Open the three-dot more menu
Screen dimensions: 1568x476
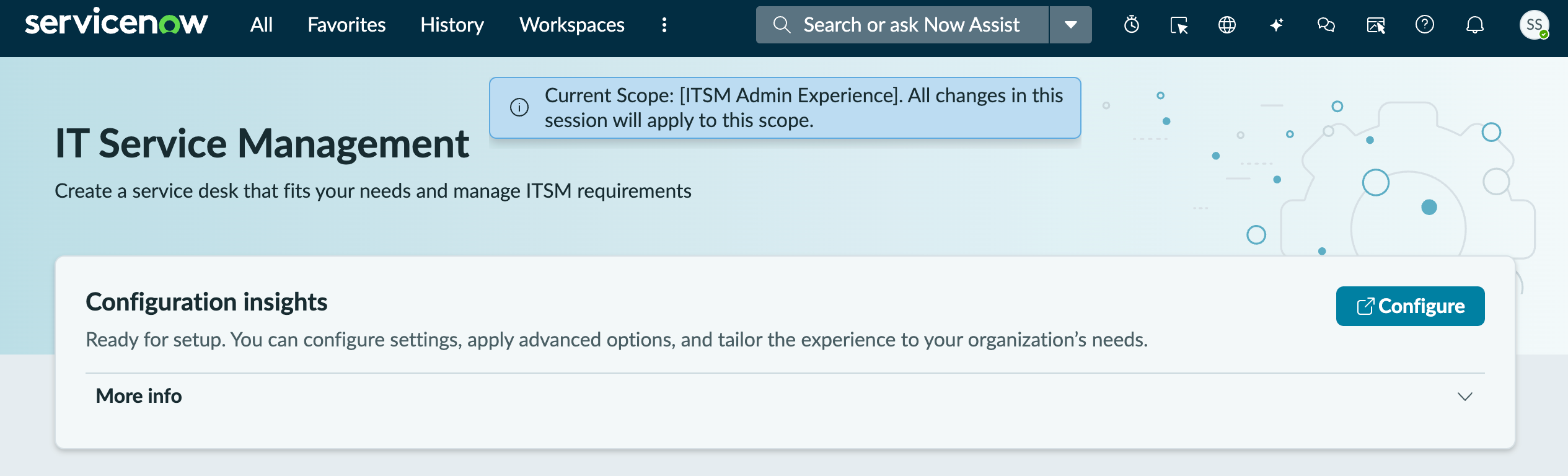[x=664, y=25]
